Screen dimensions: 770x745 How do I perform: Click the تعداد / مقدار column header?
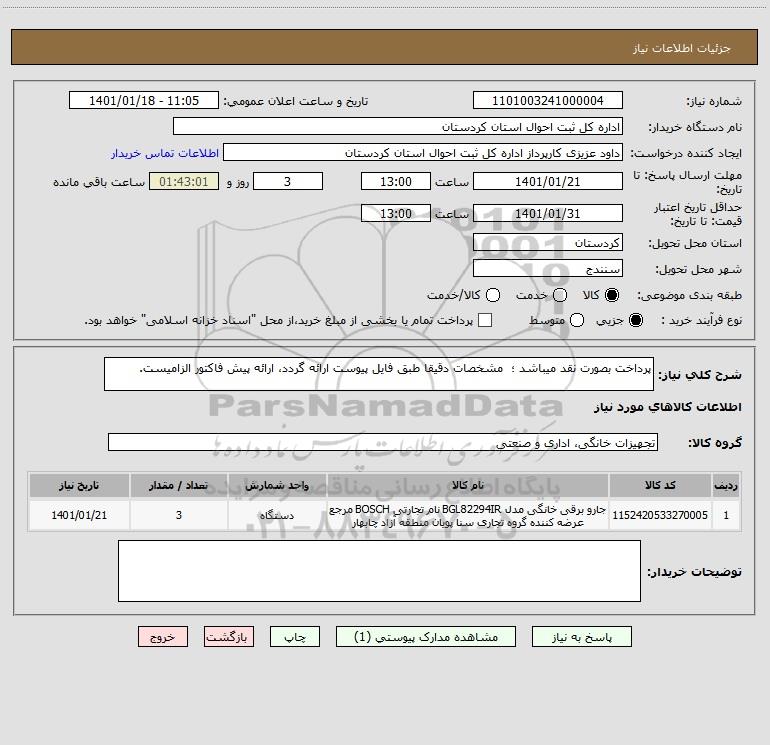179,485
